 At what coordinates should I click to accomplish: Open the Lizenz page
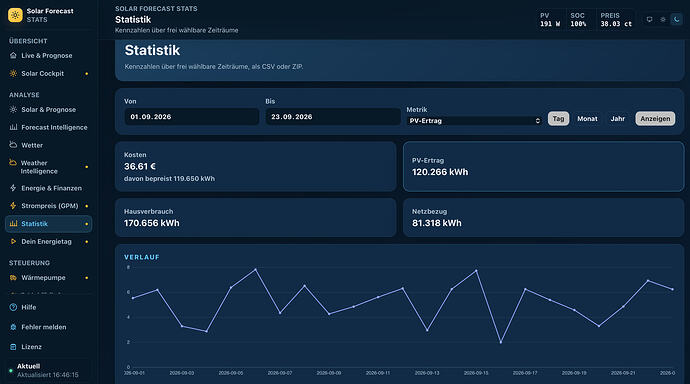click(48, 347)
